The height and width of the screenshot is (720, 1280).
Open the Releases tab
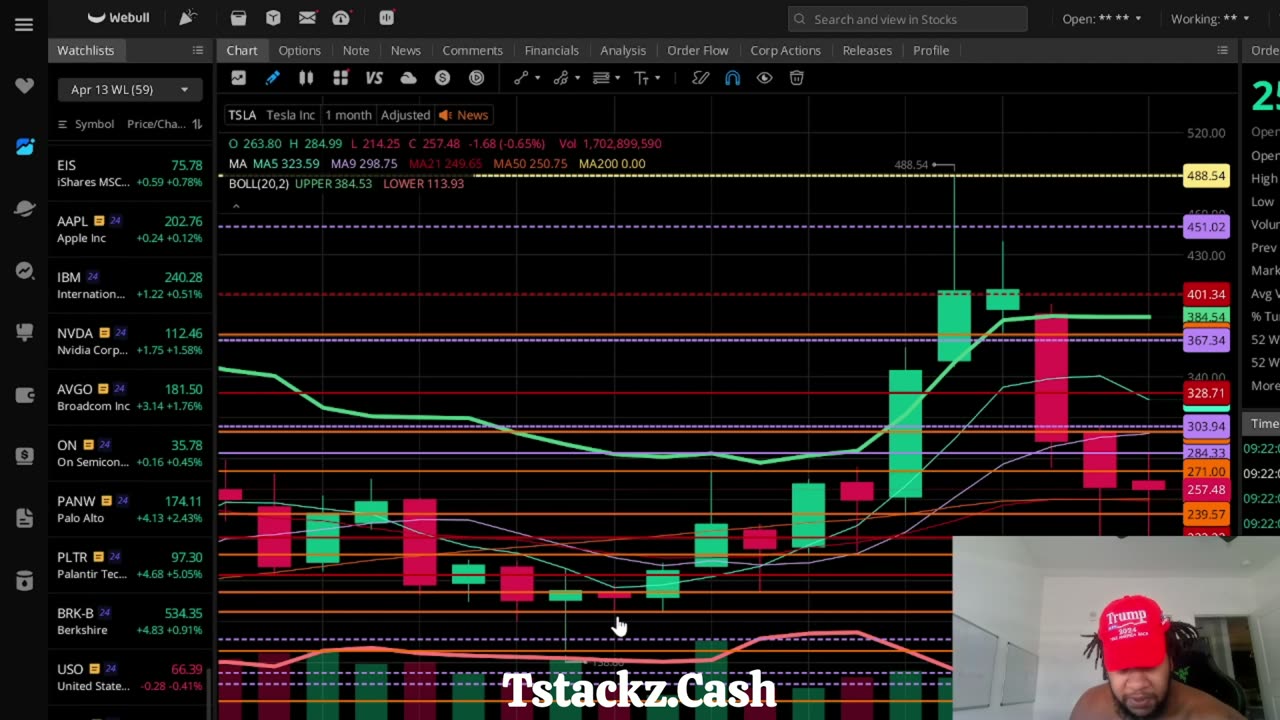(867, 50)
